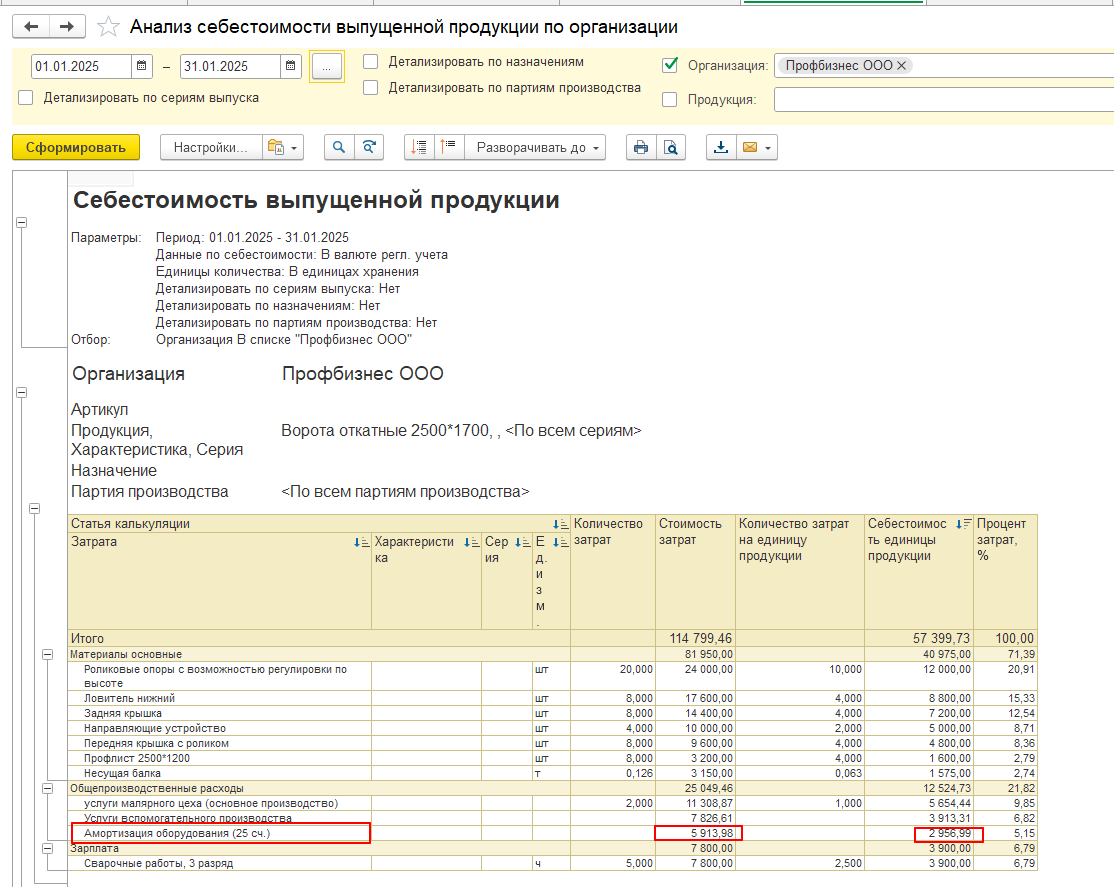Remove Профбизнес ООО chip with X
Image resolution: width=1114 pixels, height=887 pixels.
point(902,65)
